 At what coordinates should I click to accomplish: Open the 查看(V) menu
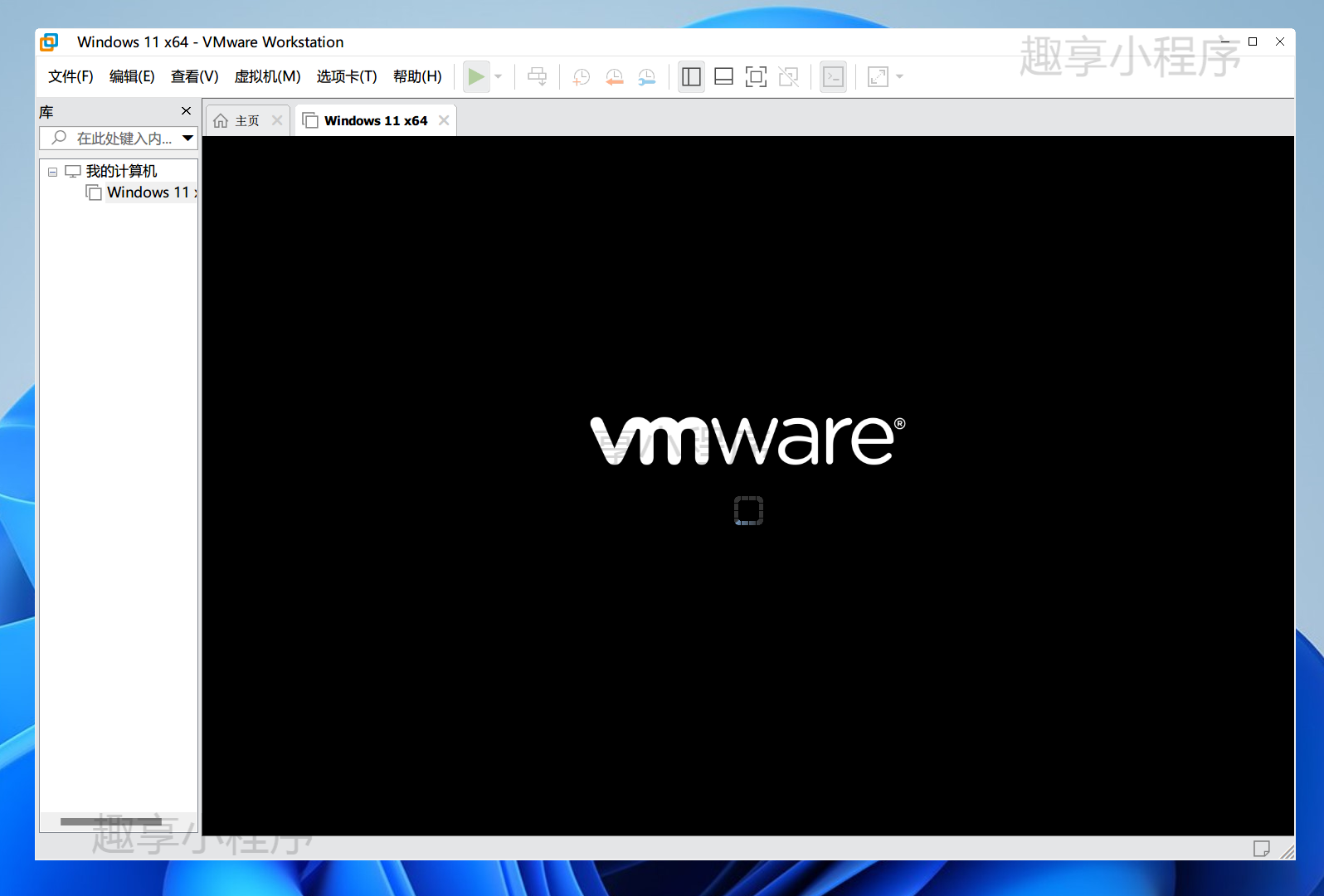194,76
